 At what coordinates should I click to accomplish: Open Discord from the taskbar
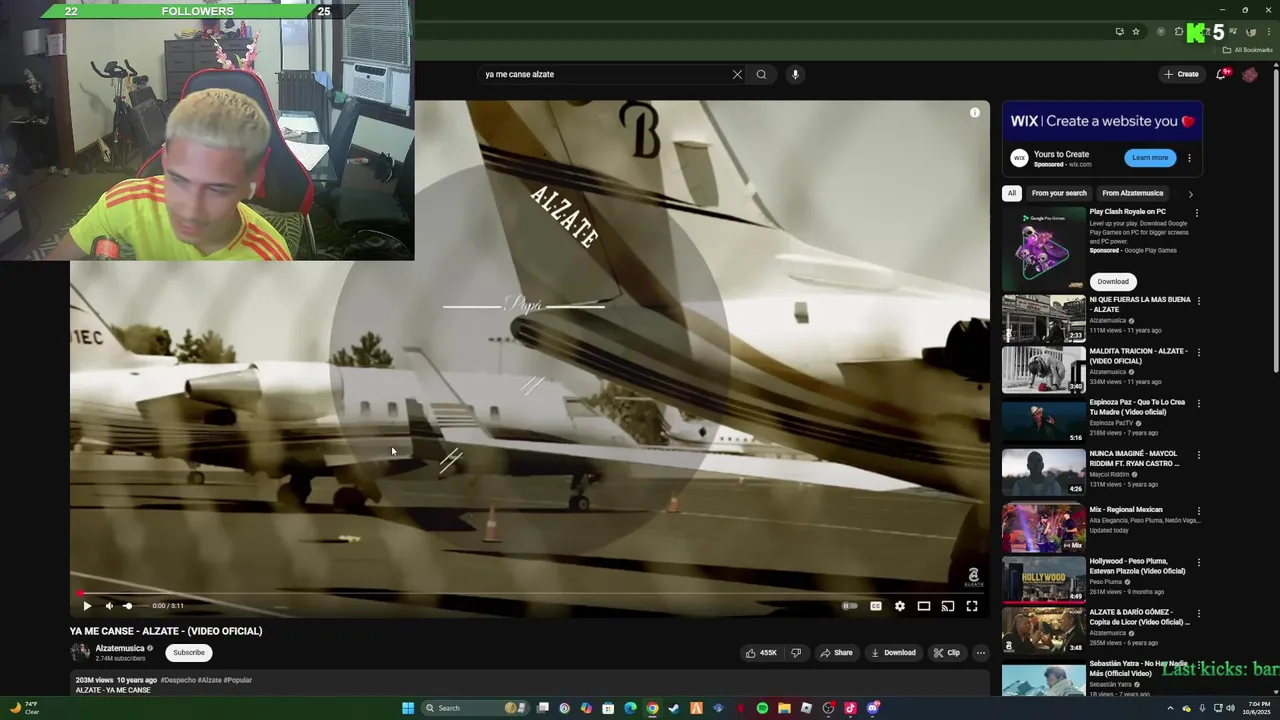[x=873, y=708]
